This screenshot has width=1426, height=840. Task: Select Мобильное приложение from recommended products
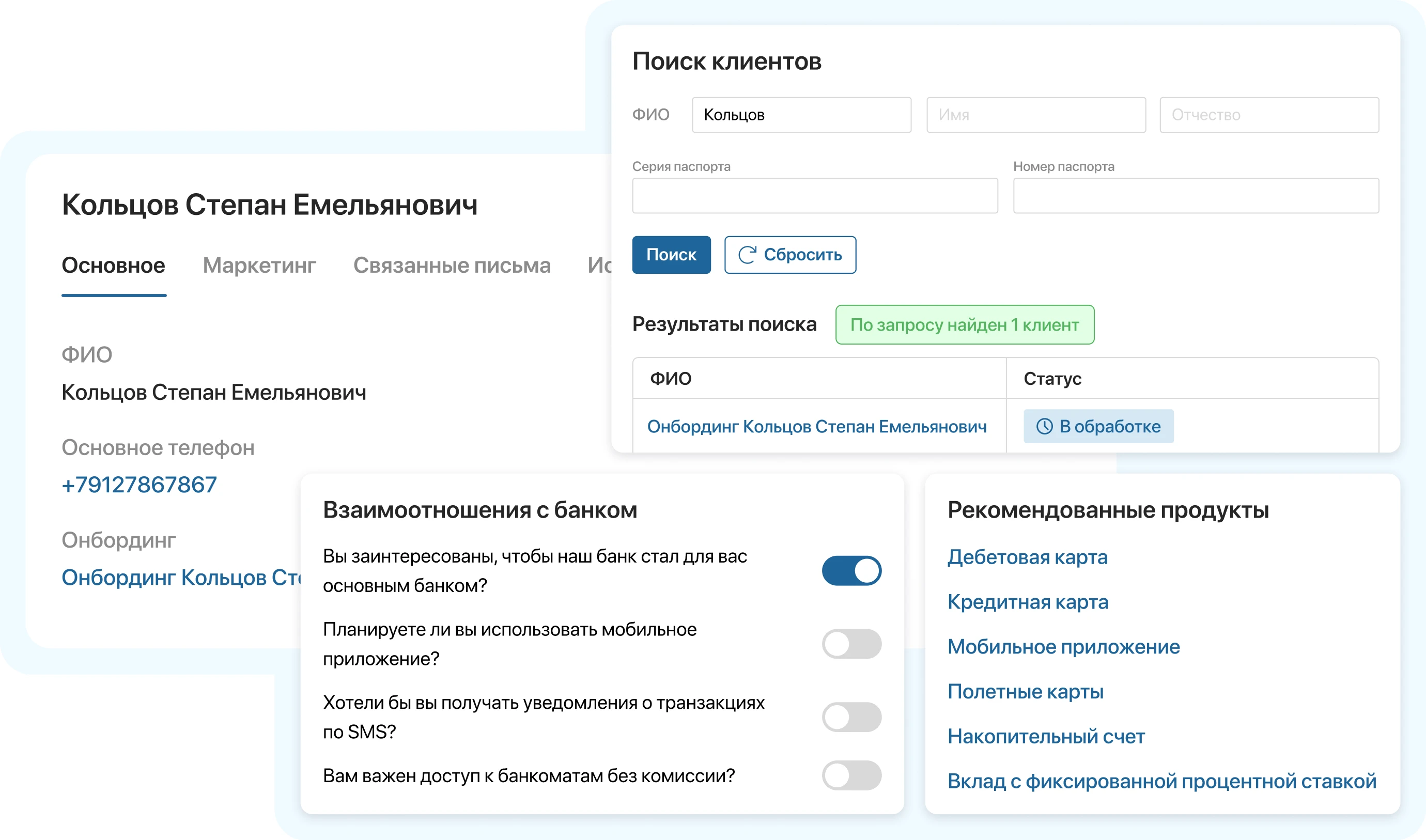[1064, 646]
